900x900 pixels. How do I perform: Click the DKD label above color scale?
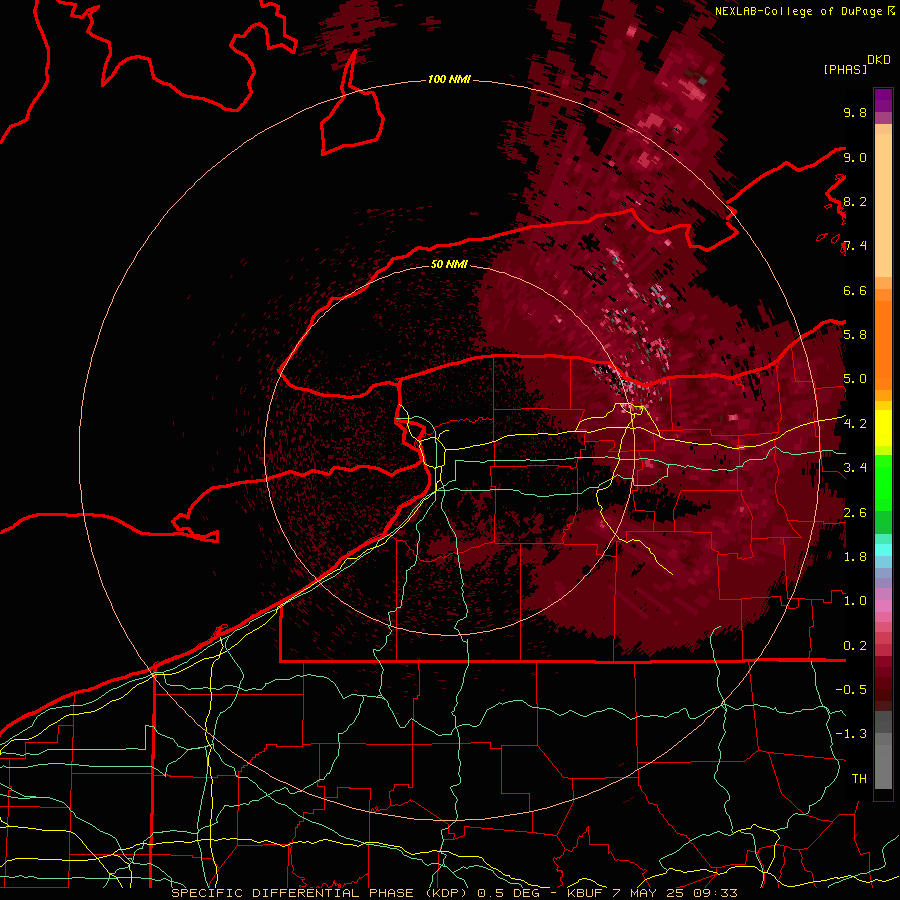pos(879,60)
